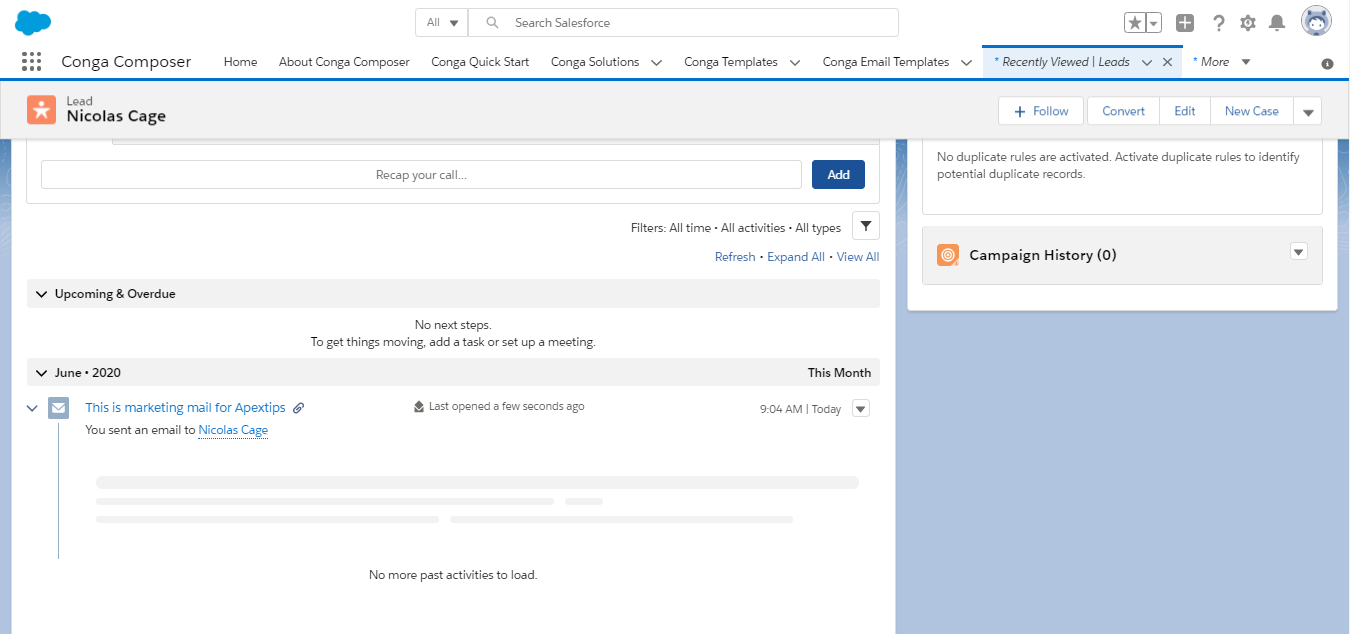Collapse the marketing email details chevron
The height and width of the screenshot is (634, 1350).
pos(32,408)
